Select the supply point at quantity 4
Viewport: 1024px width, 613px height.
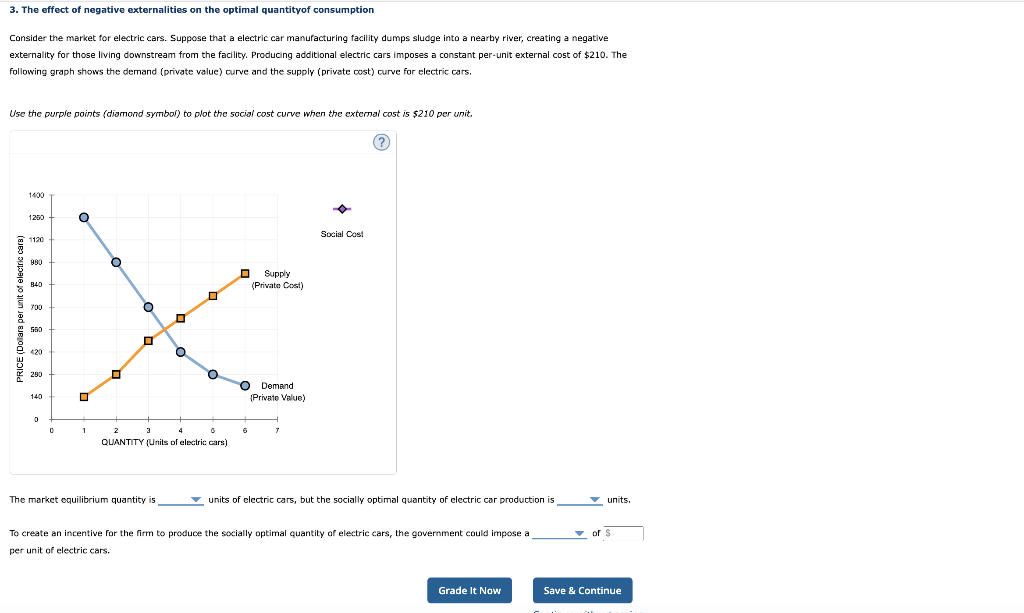tap(180, 318)
